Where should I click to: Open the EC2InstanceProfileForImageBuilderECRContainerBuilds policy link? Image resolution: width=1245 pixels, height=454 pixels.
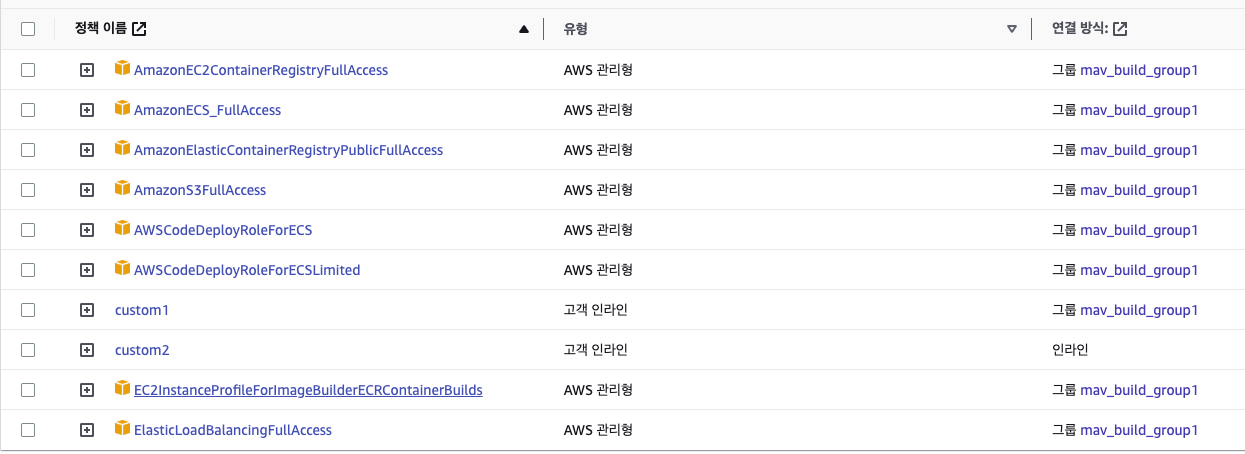[x=308, y=390]
